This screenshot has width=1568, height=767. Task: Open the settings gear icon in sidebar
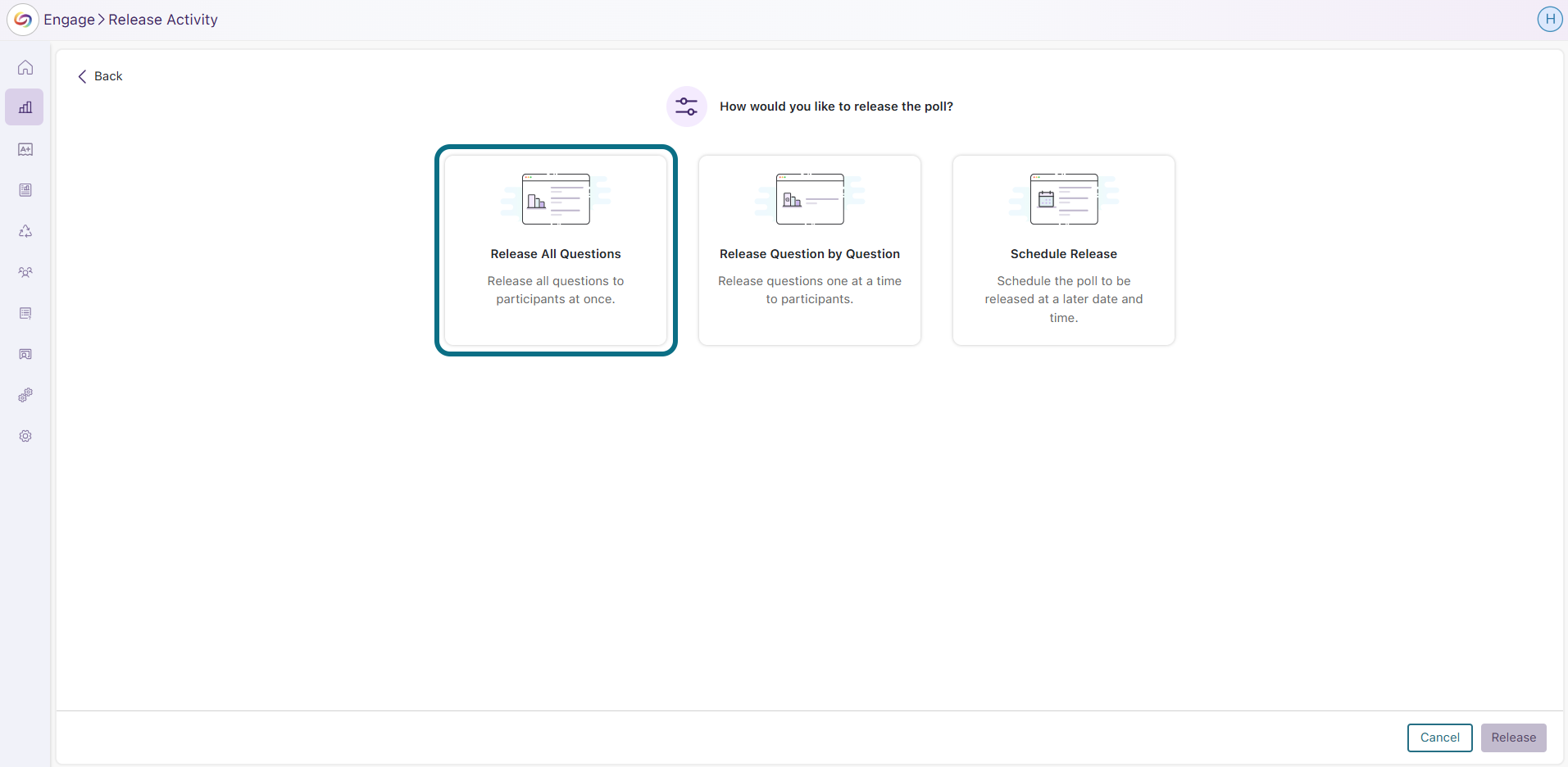pyautogui.click(x=25, y=436)
